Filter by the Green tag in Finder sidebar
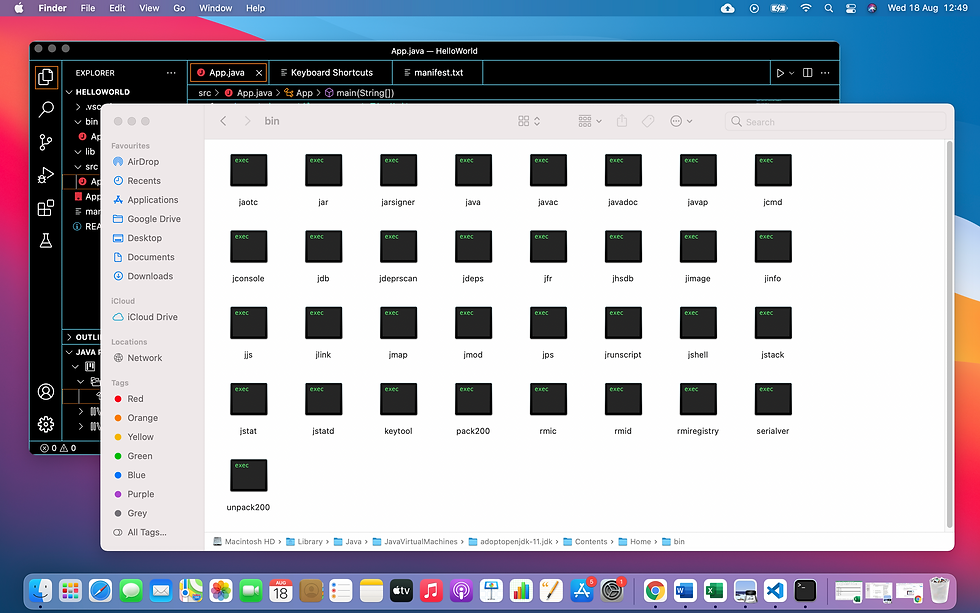The height and width of the screenshot is (613, 980). tap(139, 456)
